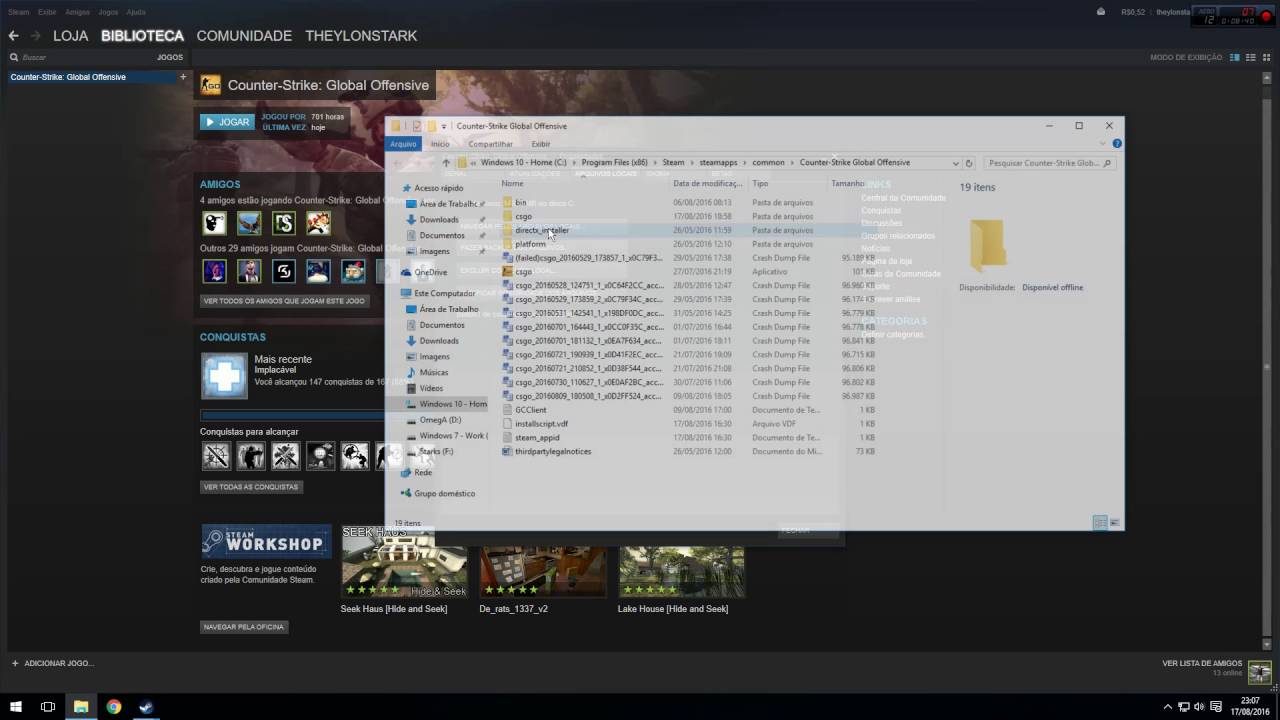1280x720 pixels.
Task: Open Chrome from the taskbar
Action: coord(114,707)
